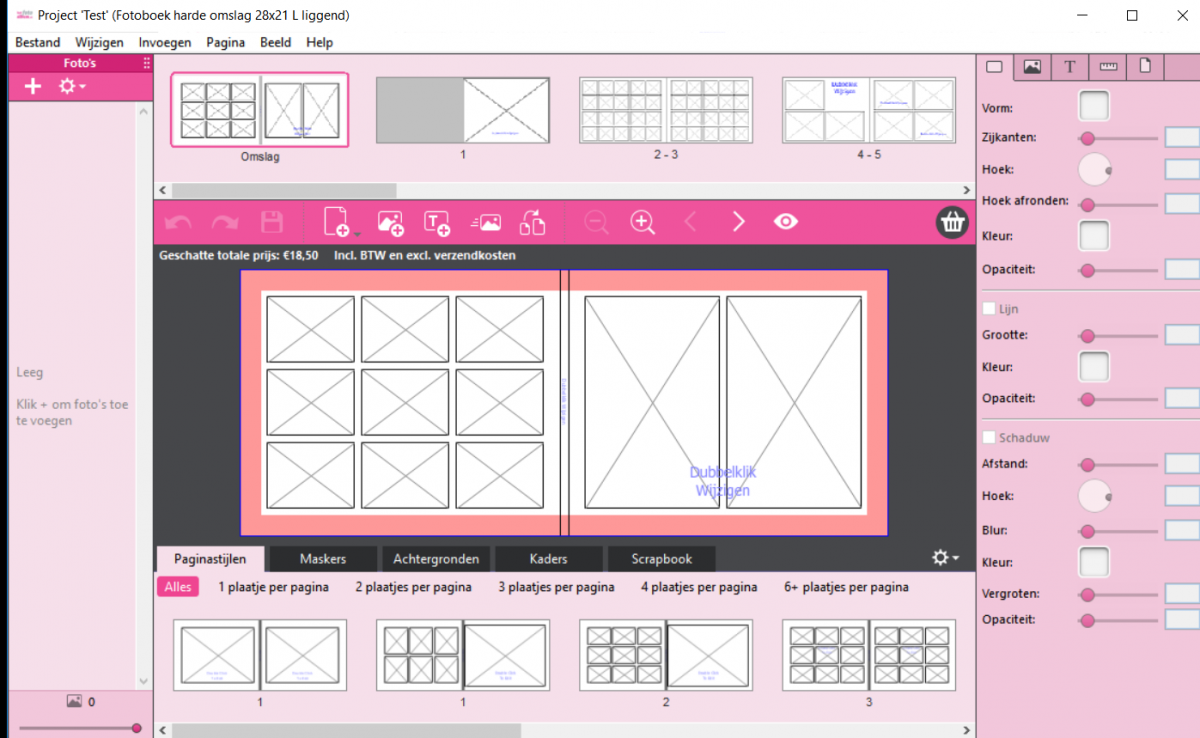
Task: Toggle the eye preview icon
Action: pyautogui.click(x=786, y=222)
